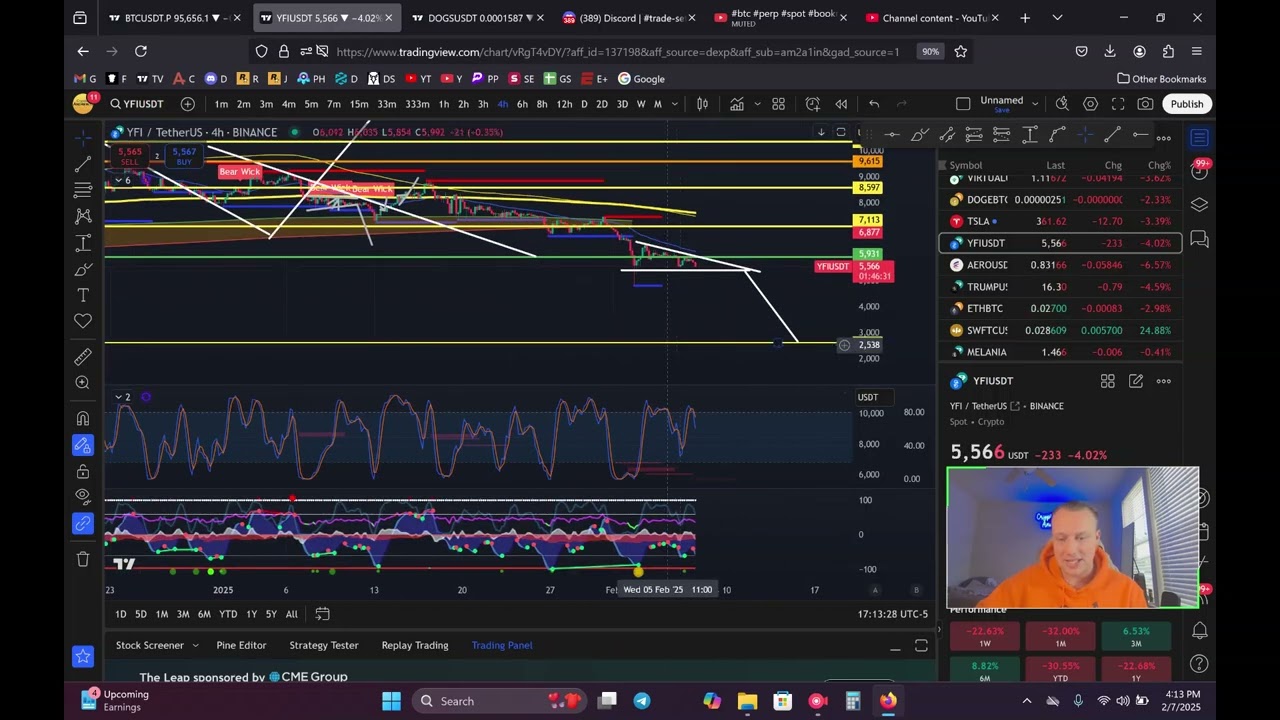This screenshot has width=1280, height=720.
Task: Click the YFIUSDT symbol search box
Action: pos(137,104)
